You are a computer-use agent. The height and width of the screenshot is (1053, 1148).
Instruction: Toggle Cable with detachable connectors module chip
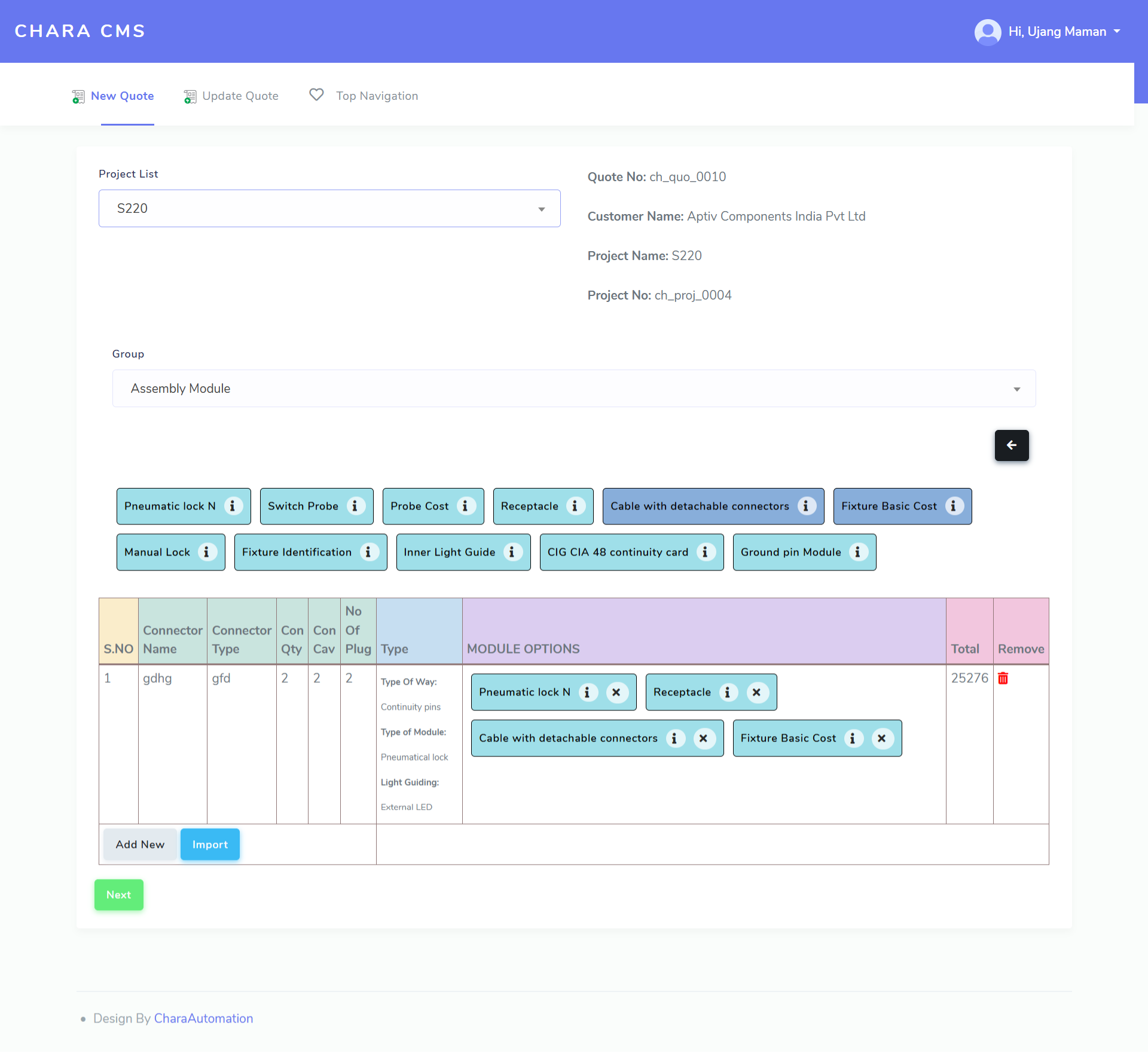click(699, 506)
